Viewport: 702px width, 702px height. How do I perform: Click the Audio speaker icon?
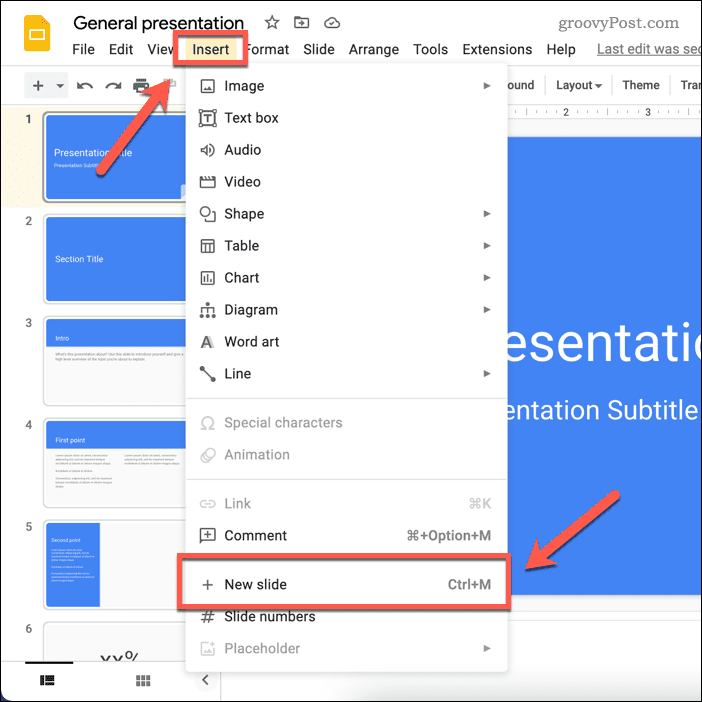[207, 150]
